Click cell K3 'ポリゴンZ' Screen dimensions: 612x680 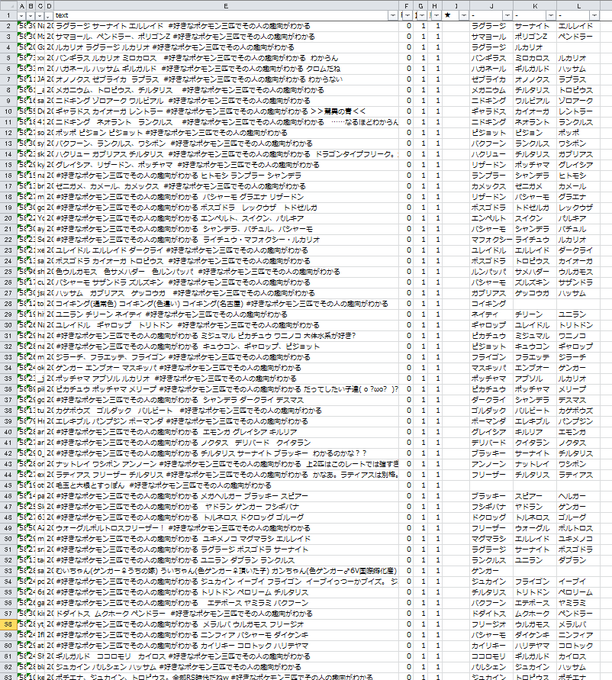pyautogui.click(x=535, y=37)
